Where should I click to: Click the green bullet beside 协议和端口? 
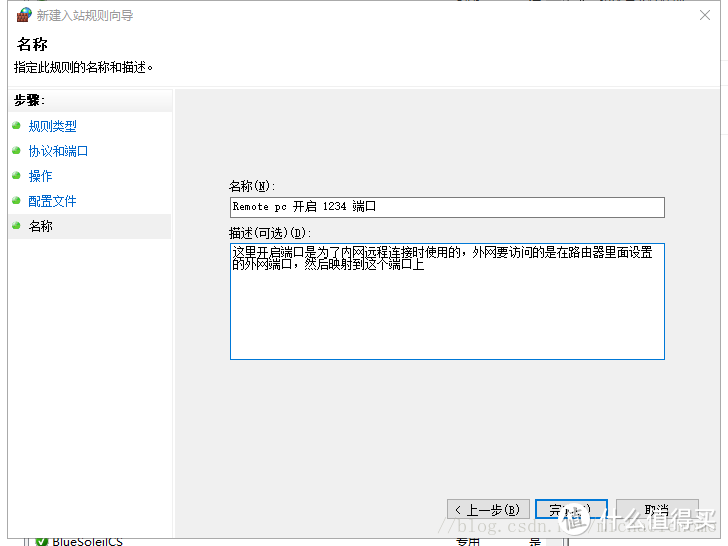(16, 151)
